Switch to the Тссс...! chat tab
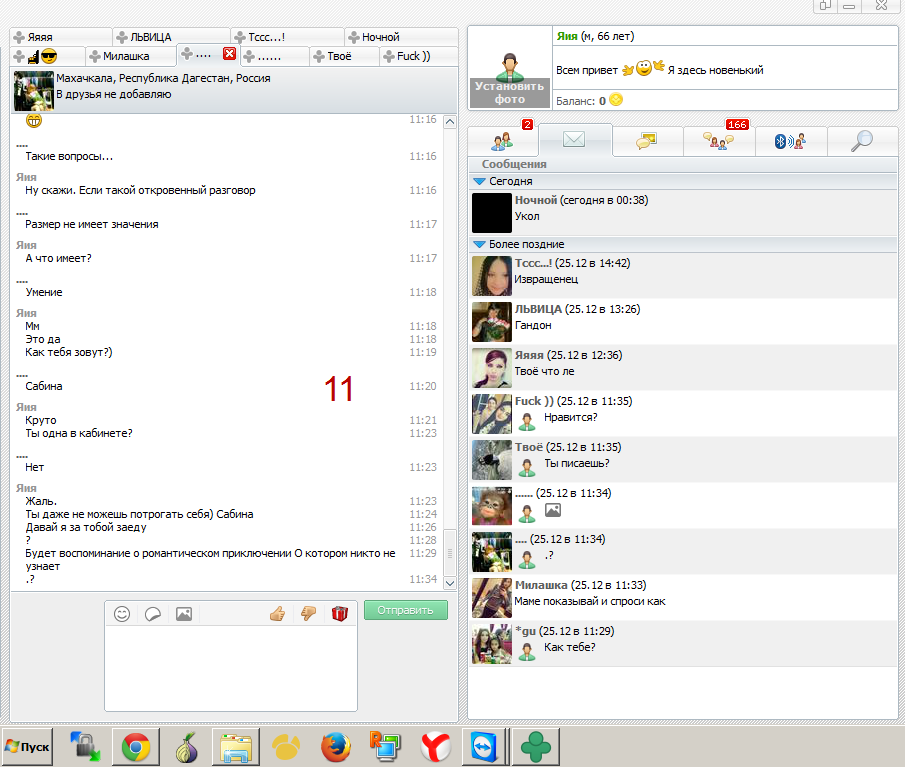Viewport: 905px width, 767px height. pos(287,37)
